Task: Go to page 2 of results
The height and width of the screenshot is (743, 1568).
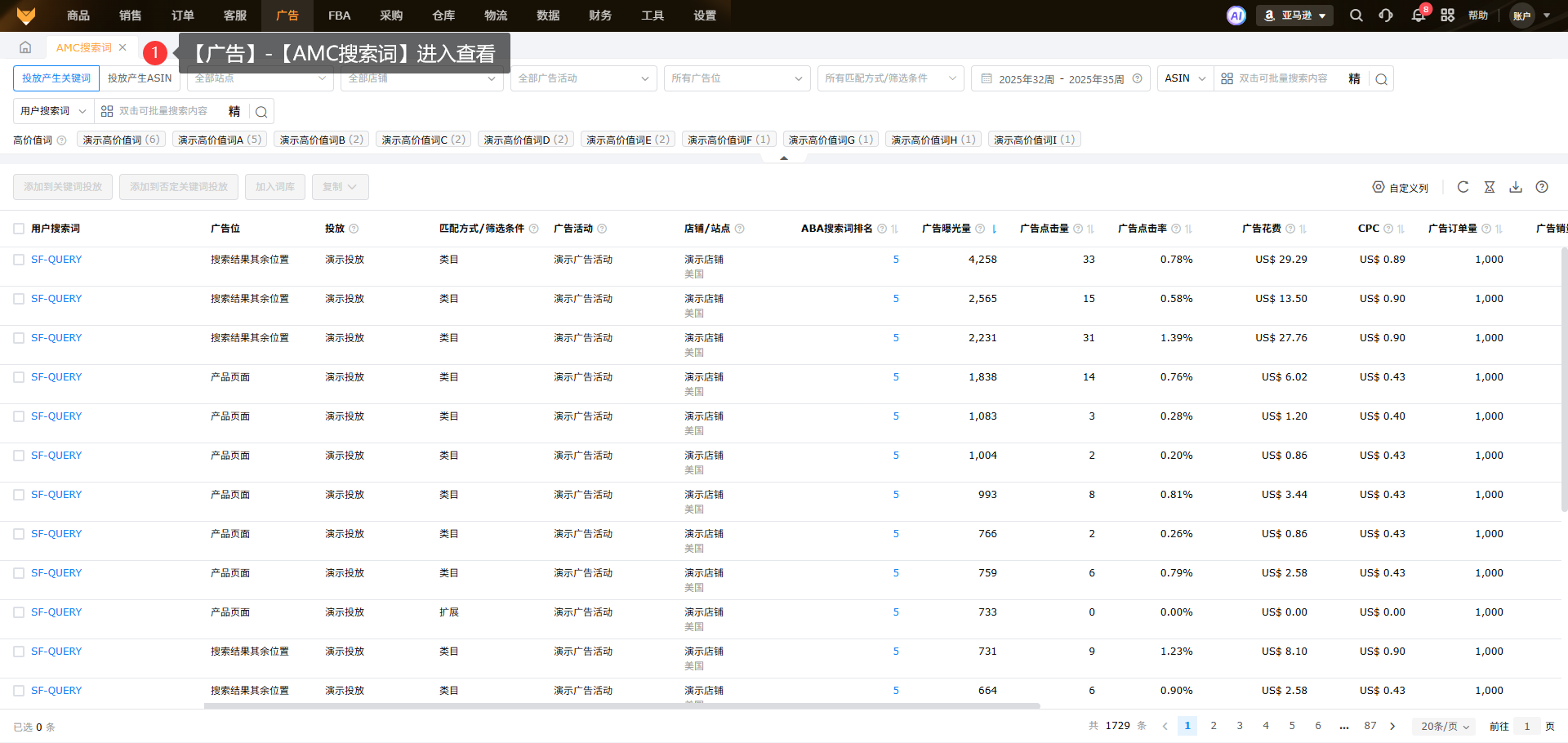Action: tap(1214, 726)
